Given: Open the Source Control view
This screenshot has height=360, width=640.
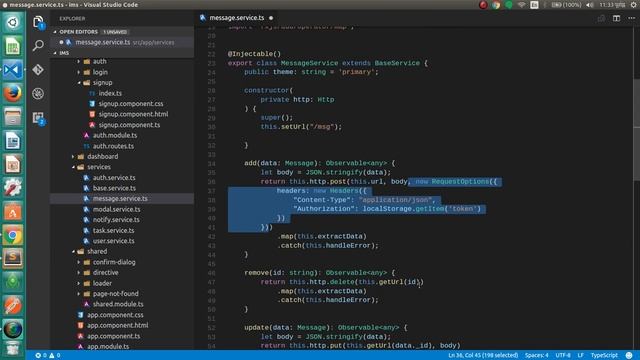Looking at the screenshot, I should (38, 70).
